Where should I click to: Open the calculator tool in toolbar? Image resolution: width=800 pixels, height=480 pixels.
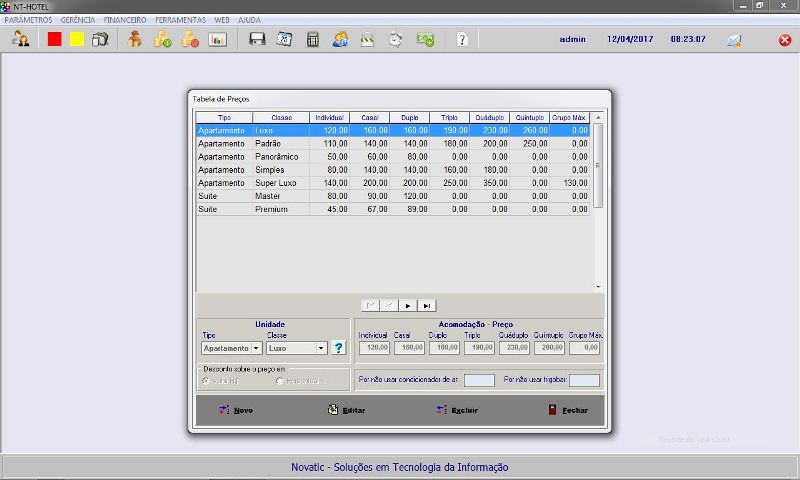(x=313, y=40)
